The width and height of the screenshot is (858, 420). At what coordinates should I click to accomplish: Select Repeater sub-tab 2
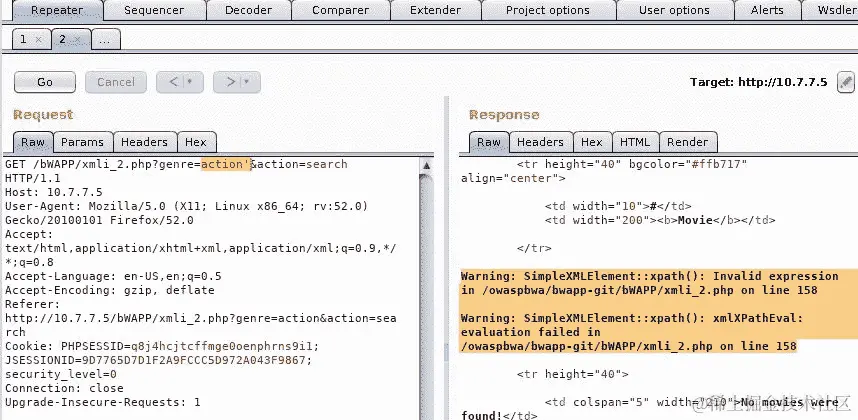click(62, 39)
